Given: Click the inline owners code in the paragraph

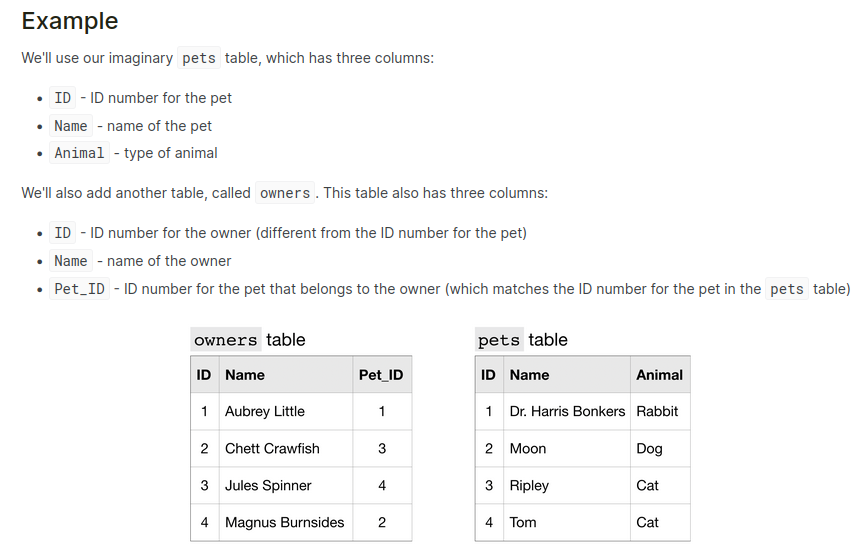Looking at the screenshot, I should pyautogui.click(x=285, y=193).
